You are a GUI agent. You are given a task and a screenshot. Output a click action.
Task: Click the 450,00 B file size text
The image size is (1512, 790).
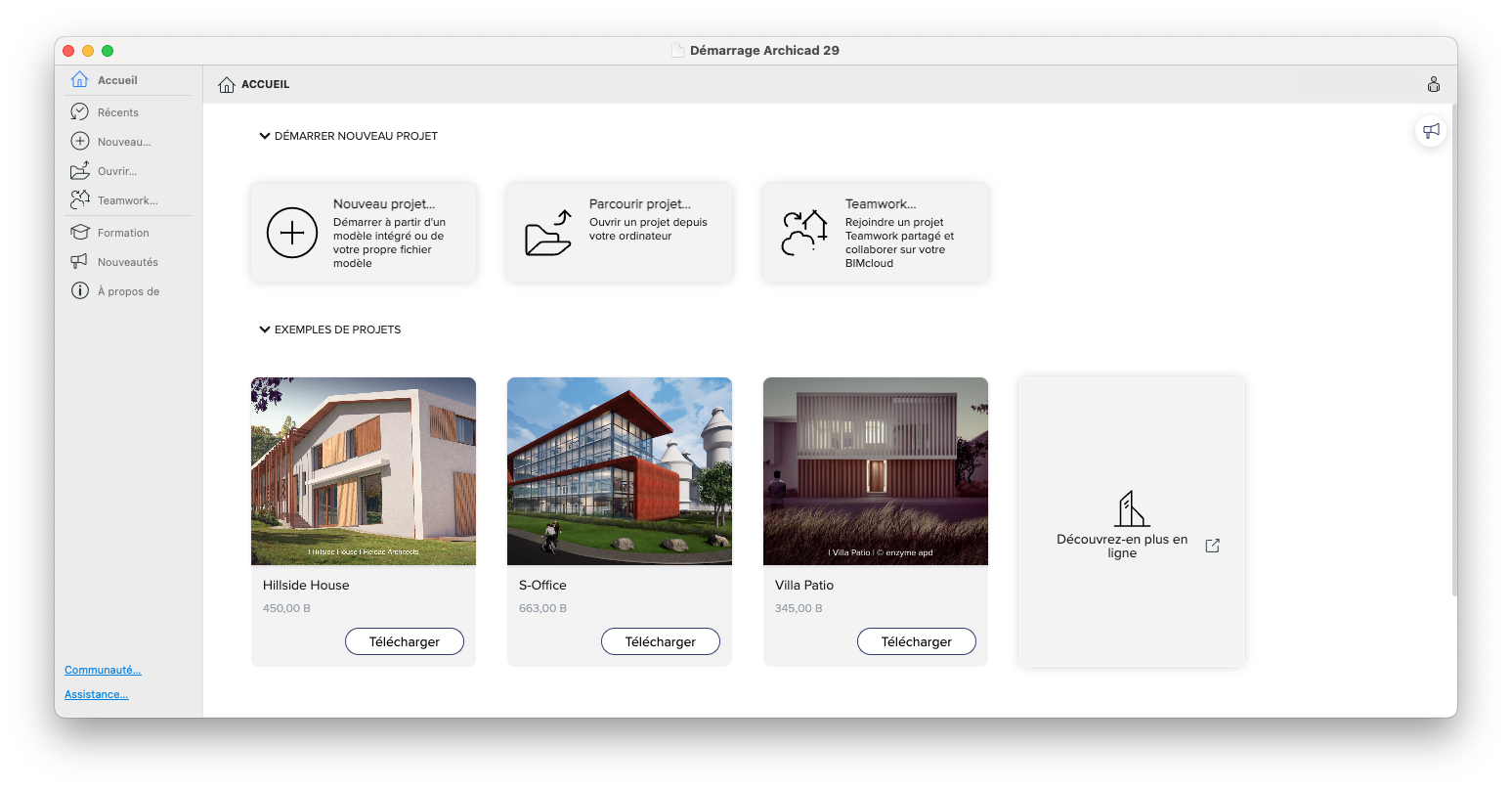point(286,608)
